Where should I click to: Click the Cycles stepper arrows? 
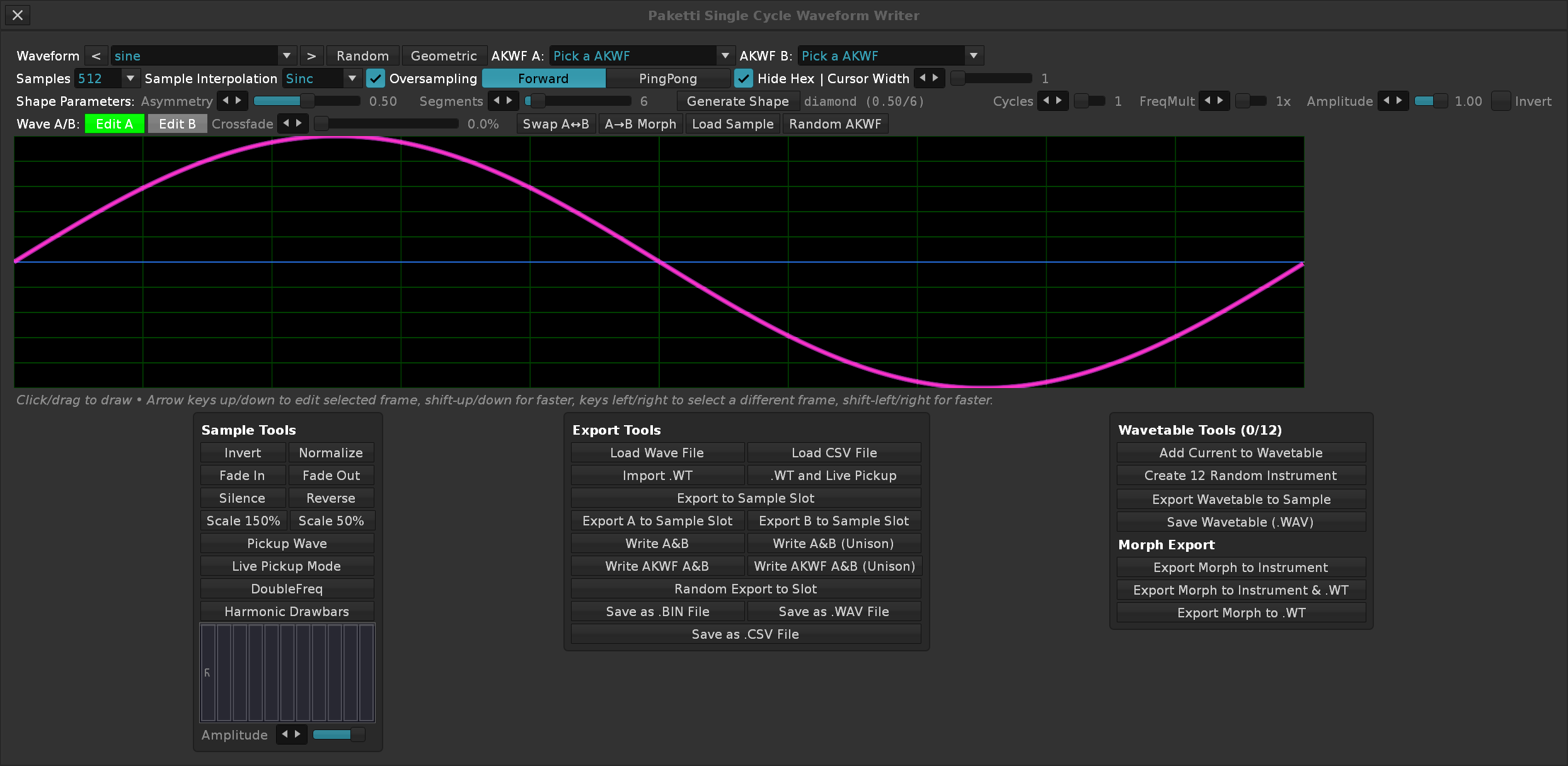point(1052,101)
